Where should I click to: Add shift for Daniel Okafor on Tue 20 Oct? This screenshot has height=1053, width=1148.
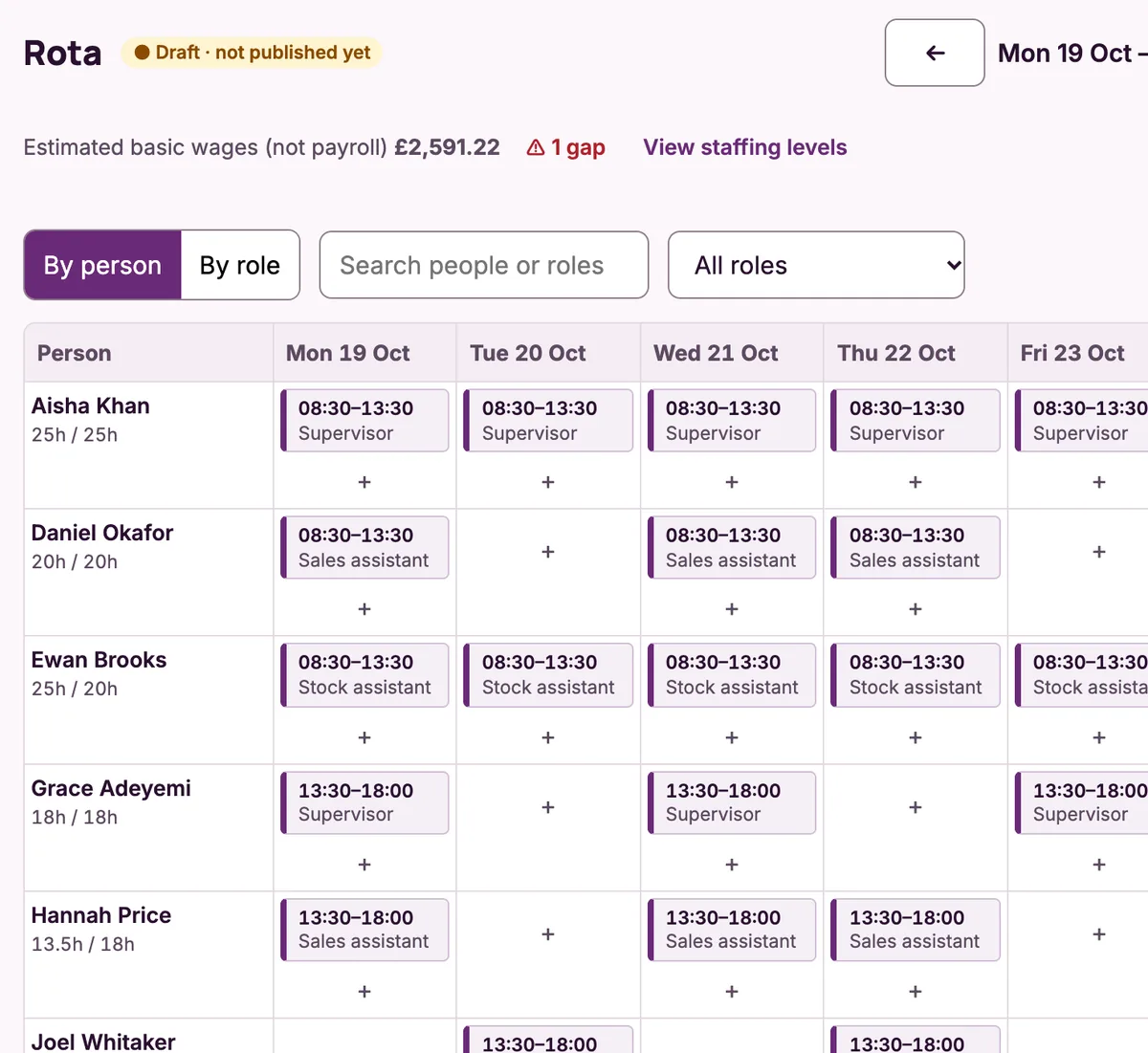click(548, 552)
